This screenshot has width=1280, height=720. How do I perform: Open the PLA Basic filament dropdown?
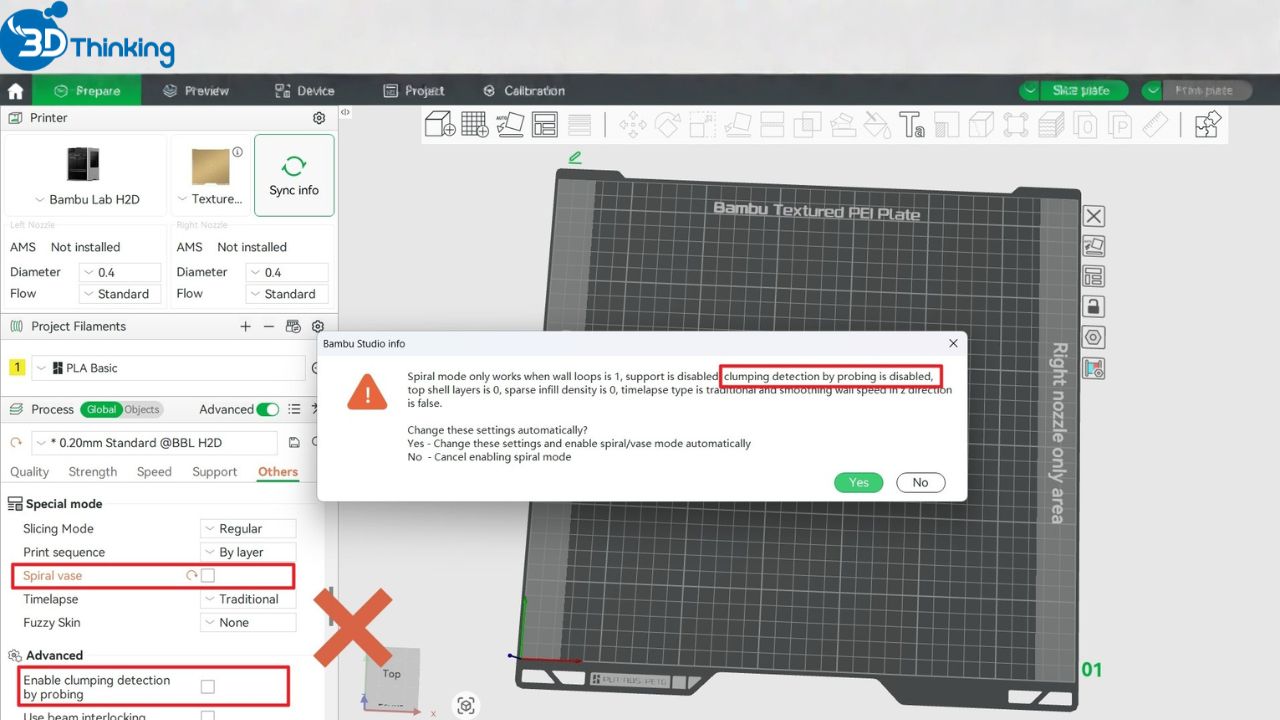[x=168, y=368]
